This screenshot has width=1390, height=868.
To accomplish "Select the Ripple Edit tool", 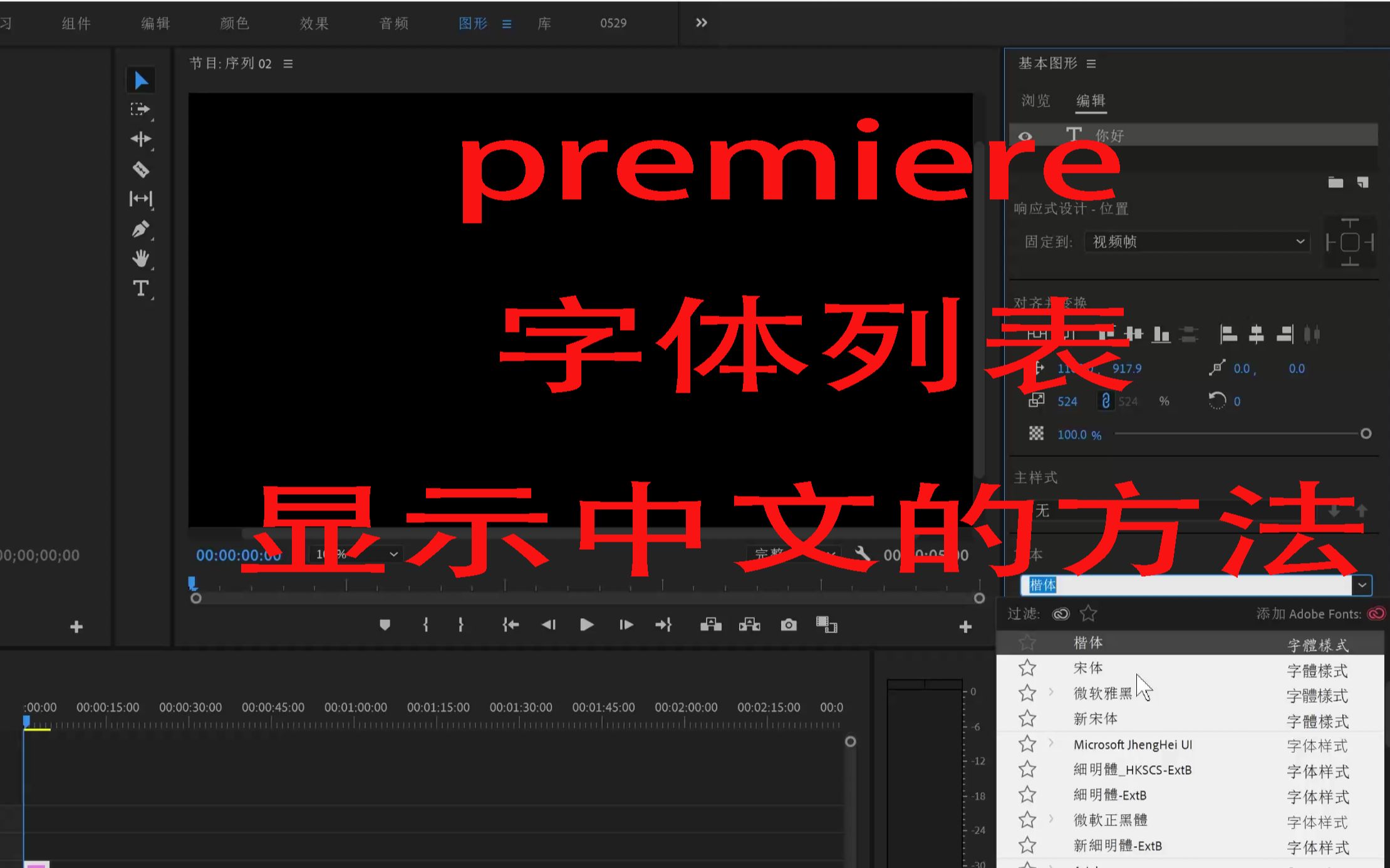I will click(x=140, y=139).
